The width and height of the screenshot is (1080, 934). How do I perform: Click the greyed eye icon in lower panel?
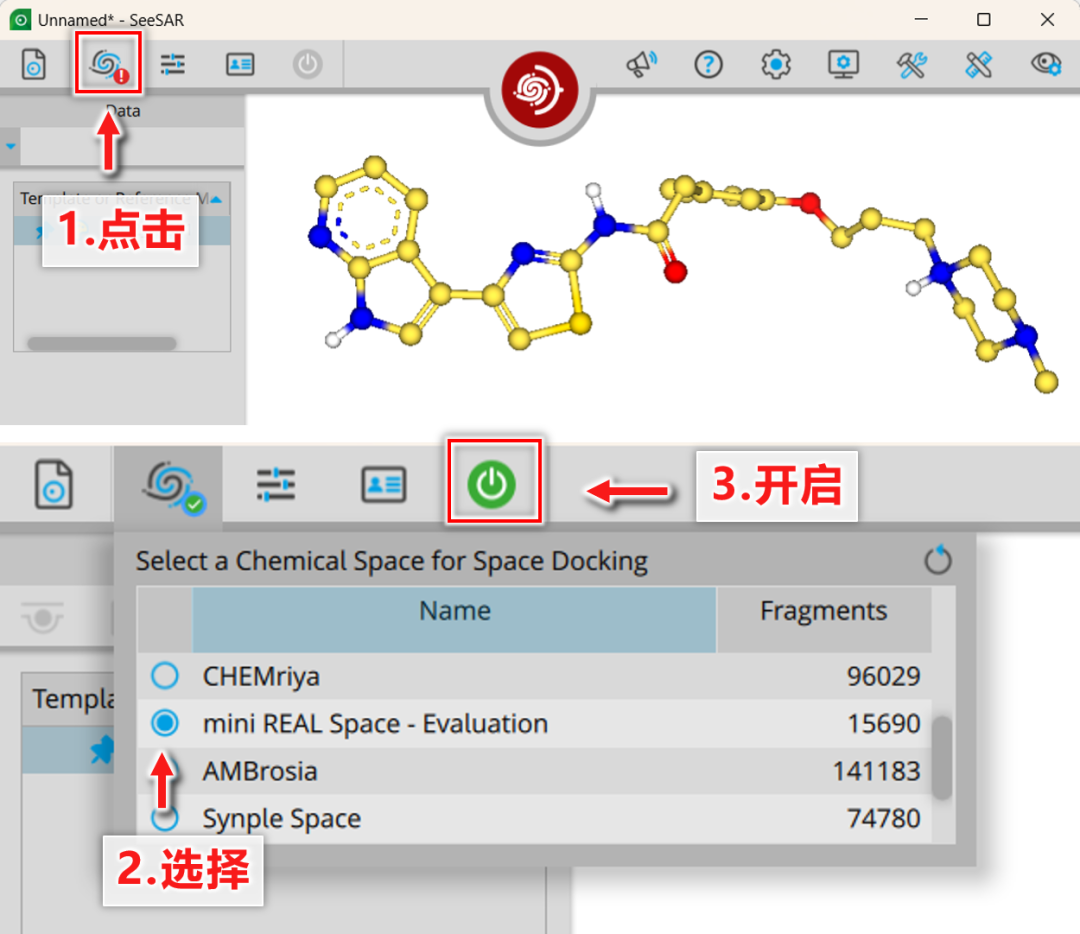pyautogui.click(x=43, y=617)
